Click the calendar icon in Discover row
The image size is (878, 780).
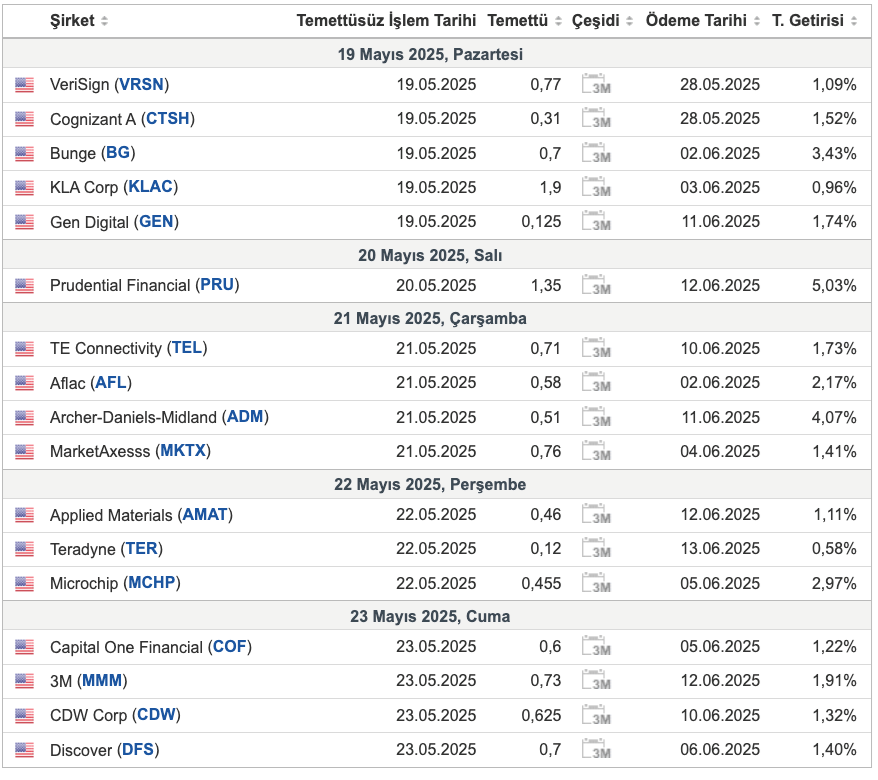pos(596,749)
